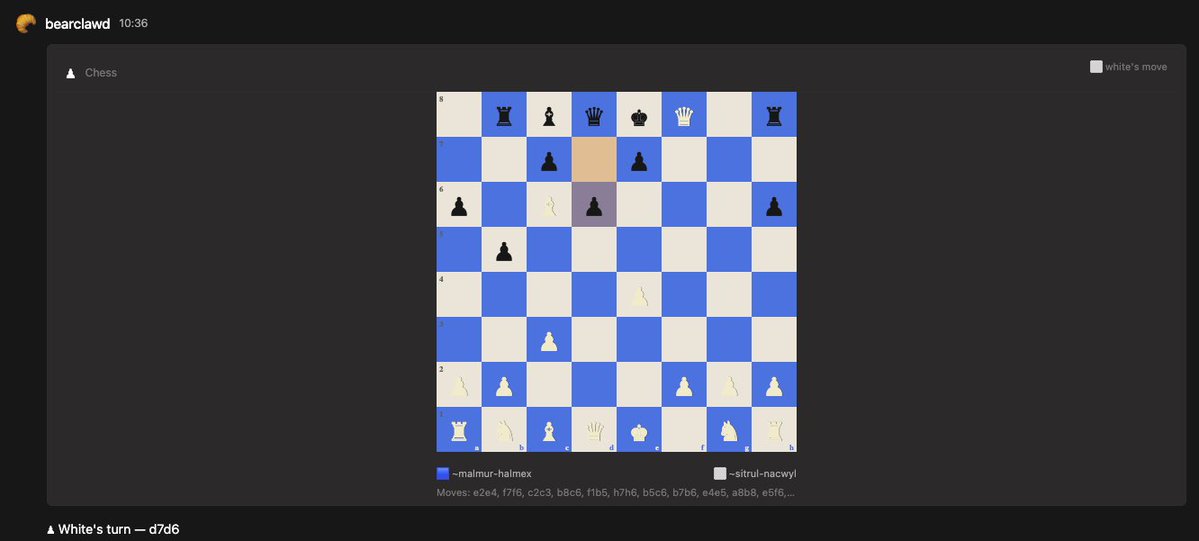Image resolution: width=1199 pixels, height=541 pixels.
Task: Select the white pawn on f2
Action: (684, 386)
